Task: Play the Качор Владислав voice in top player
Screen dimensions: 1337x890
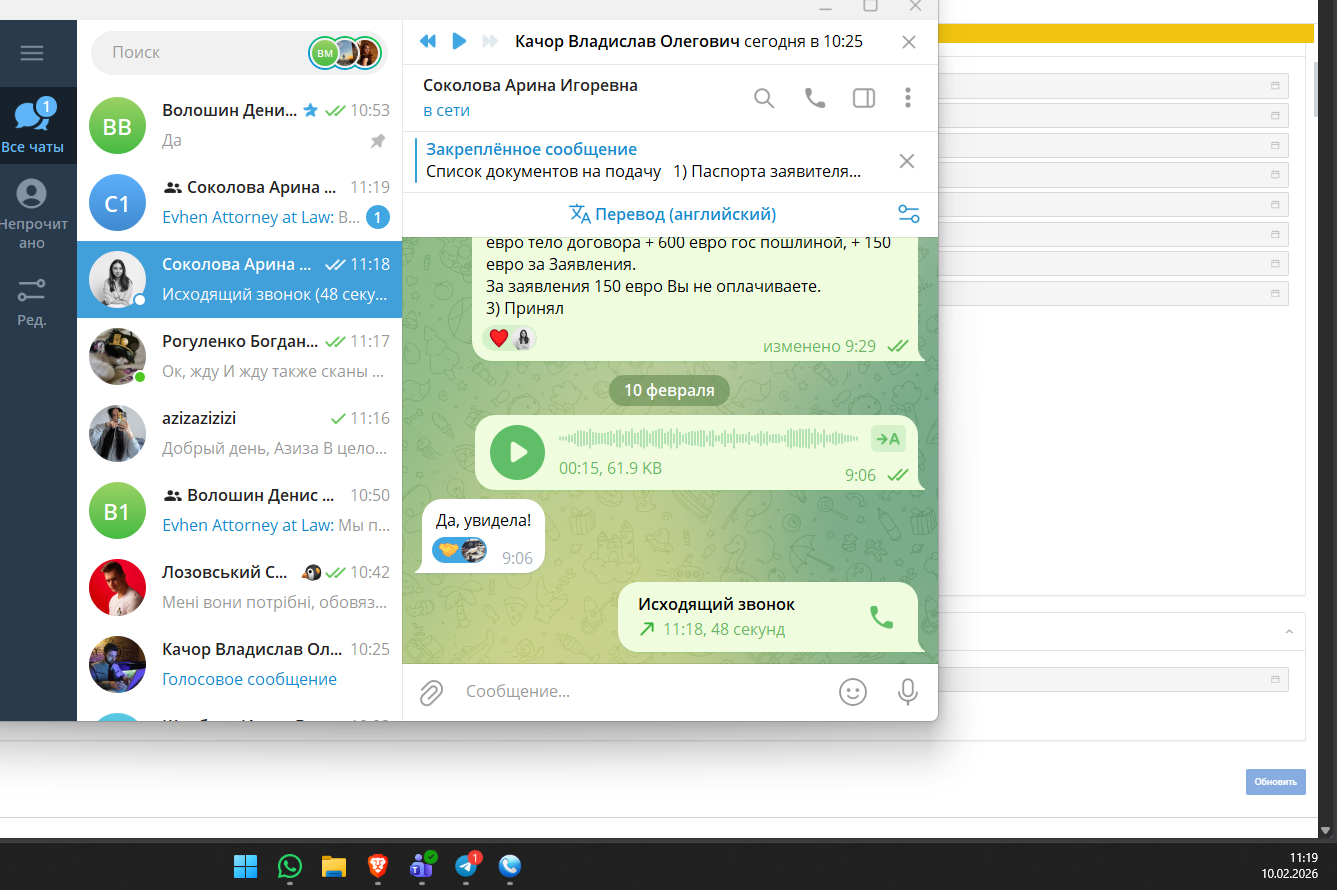Action: [x=459, y=41]
